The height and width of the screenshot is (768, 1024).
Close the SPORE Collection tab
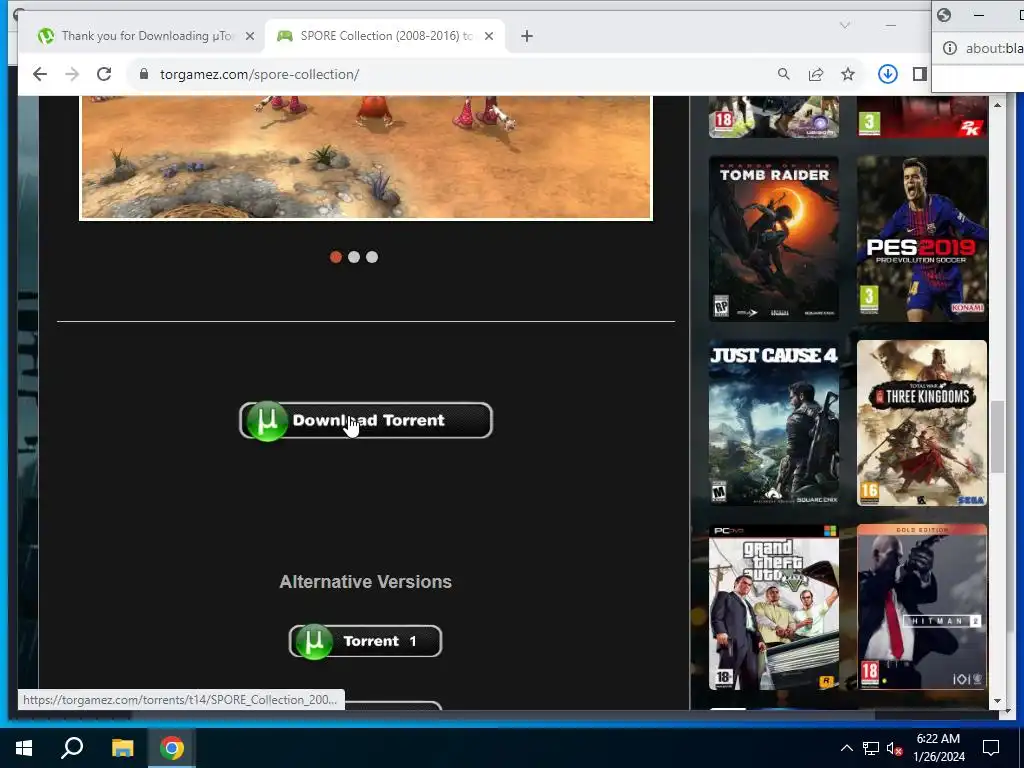pyautogui.click(x=489, y=36)
